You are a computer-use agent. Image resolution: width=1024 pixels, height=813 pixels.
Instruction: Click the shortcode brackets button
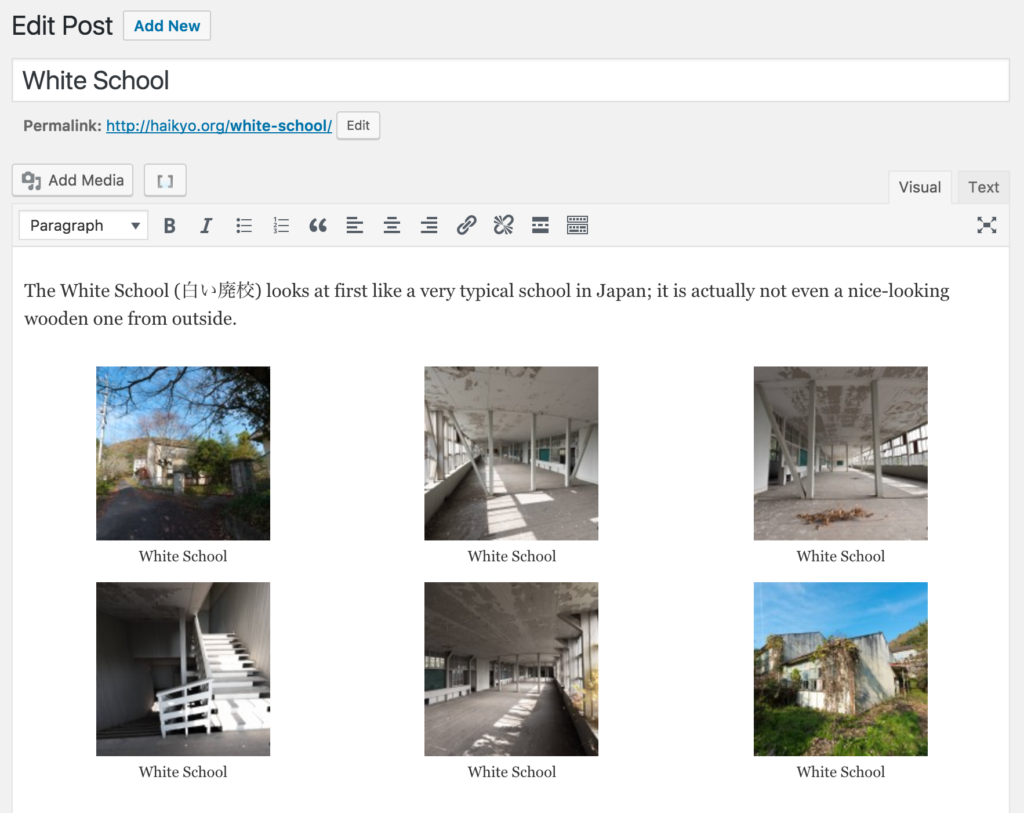165,181
